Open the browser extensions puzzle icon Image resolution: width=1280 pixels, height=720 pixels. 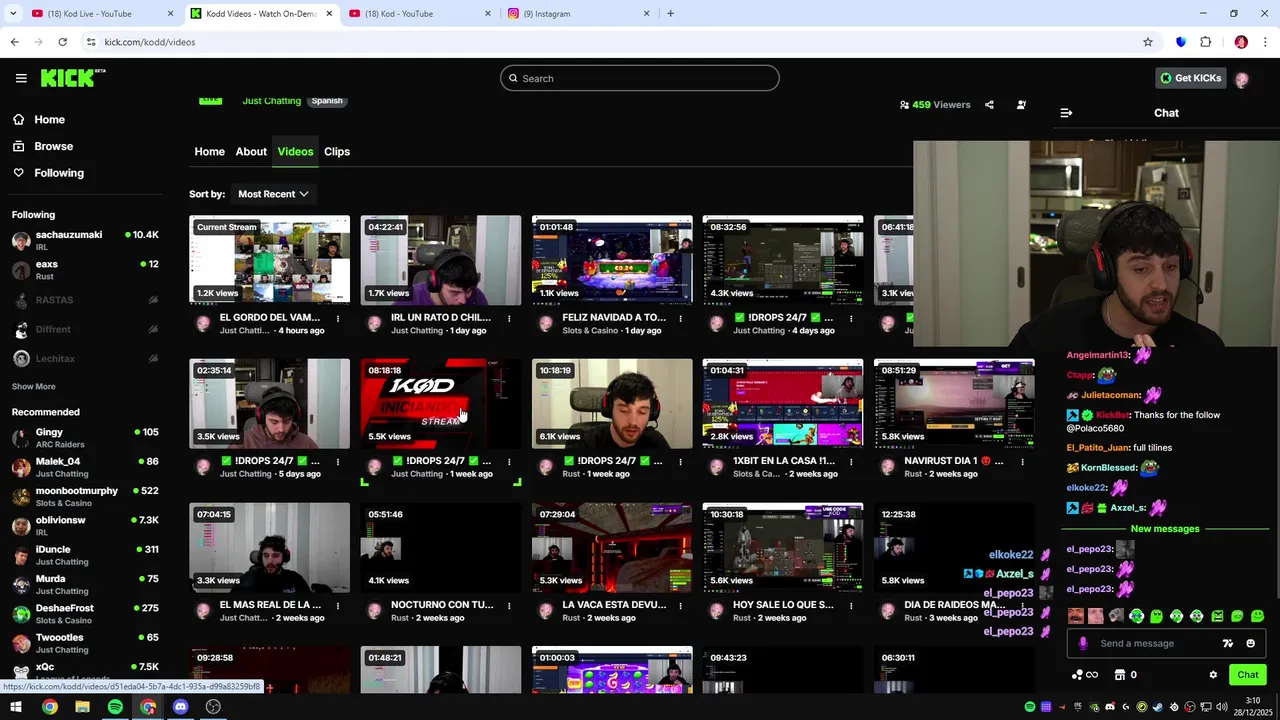(1206, 42)
